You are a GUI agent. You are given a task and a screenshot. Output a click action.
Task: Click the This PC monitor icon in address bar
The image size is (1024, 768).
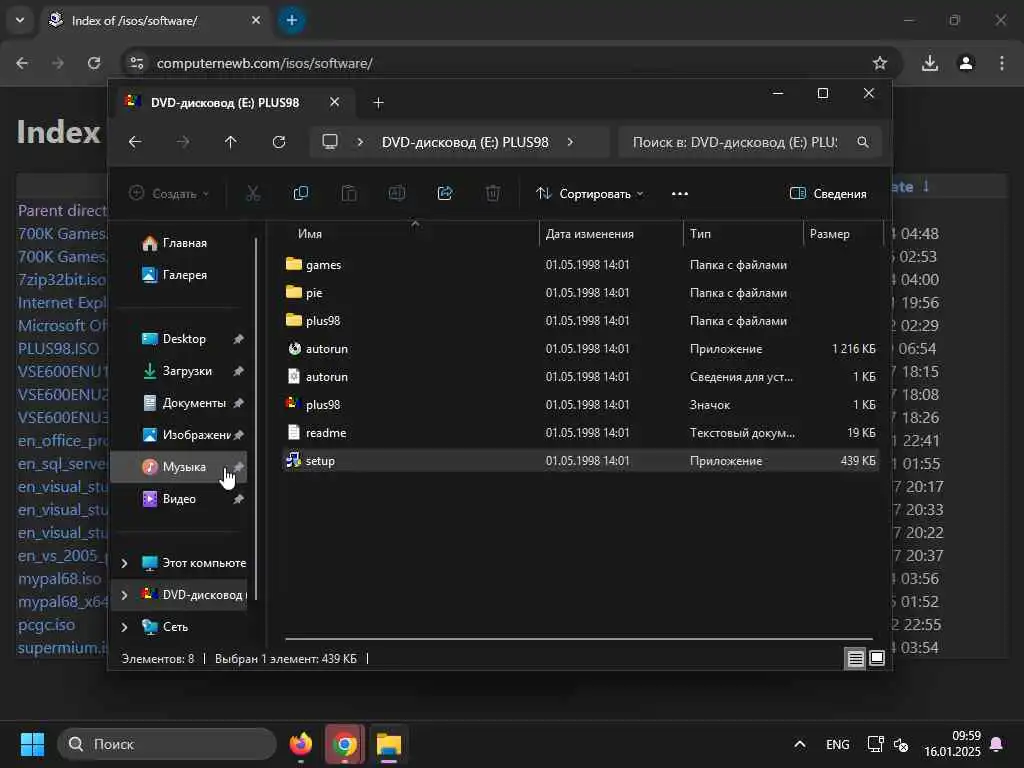330,142
